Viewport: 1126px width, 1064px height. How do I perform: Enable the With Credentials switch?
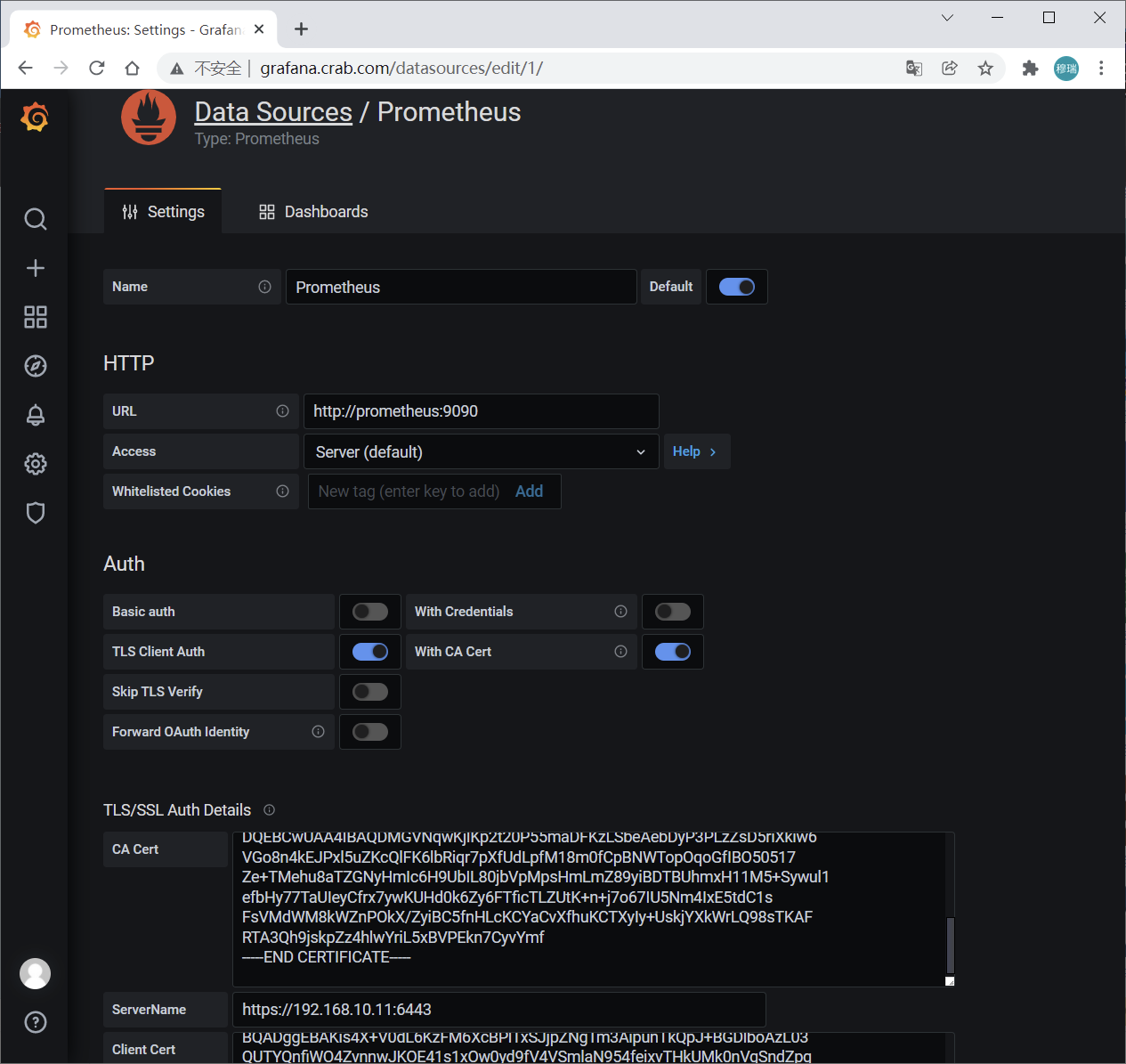[673, 612]
